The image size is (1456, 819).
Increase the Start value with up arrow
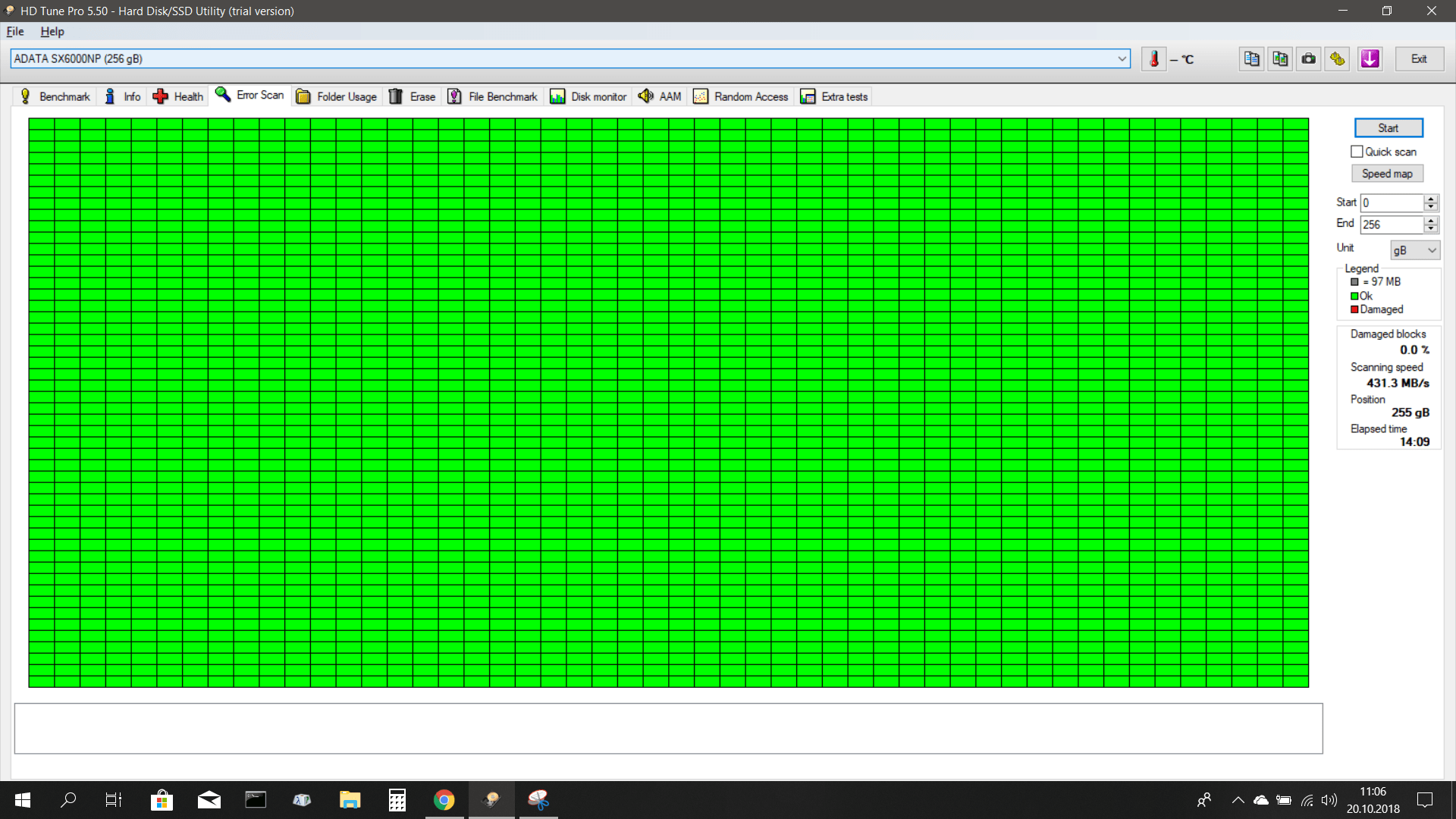tap(1430, 199)
